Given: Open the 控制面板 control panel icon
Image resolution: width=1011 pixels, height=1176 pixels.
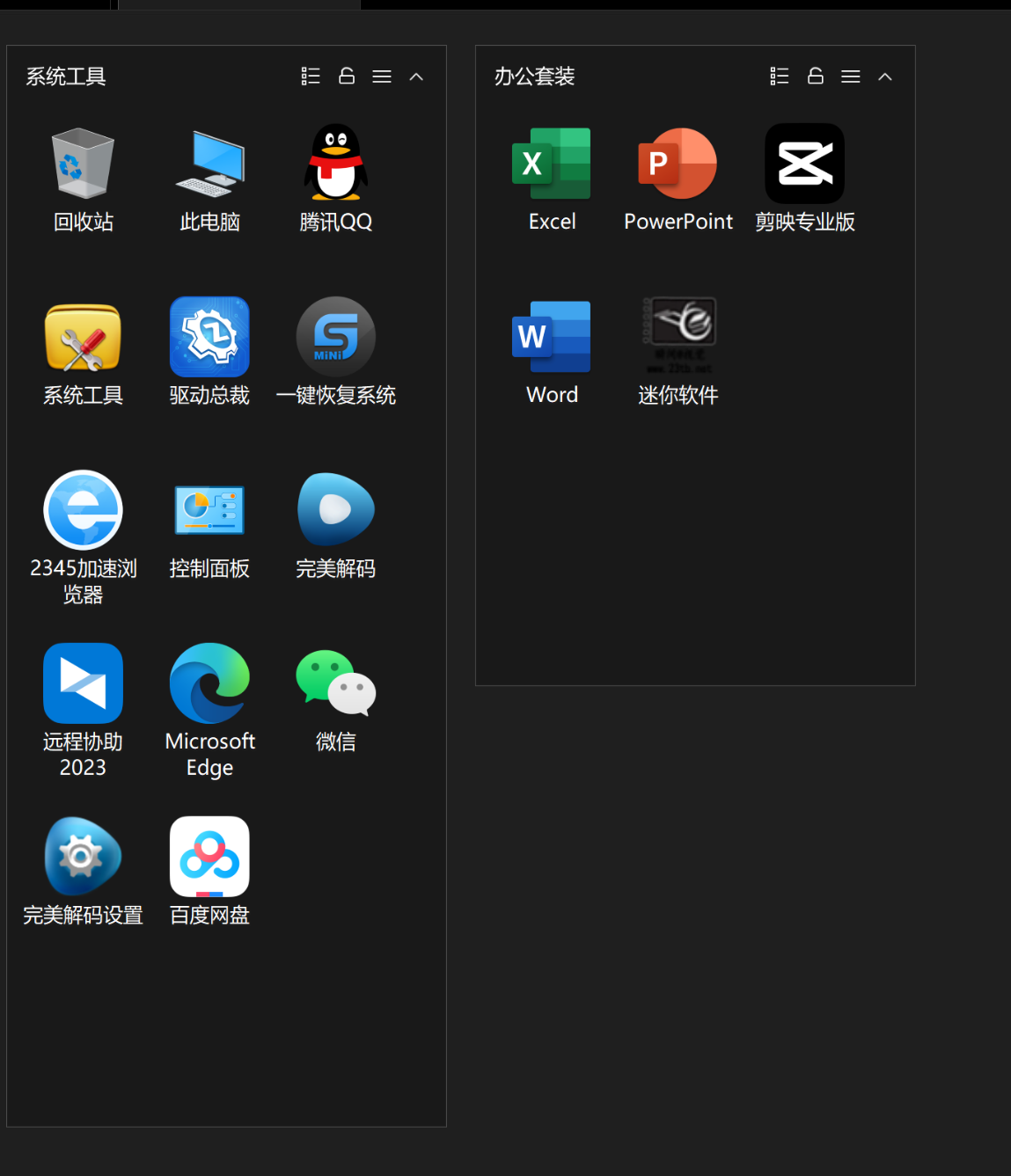Looking at the screenshot, I should click(209, 510).
